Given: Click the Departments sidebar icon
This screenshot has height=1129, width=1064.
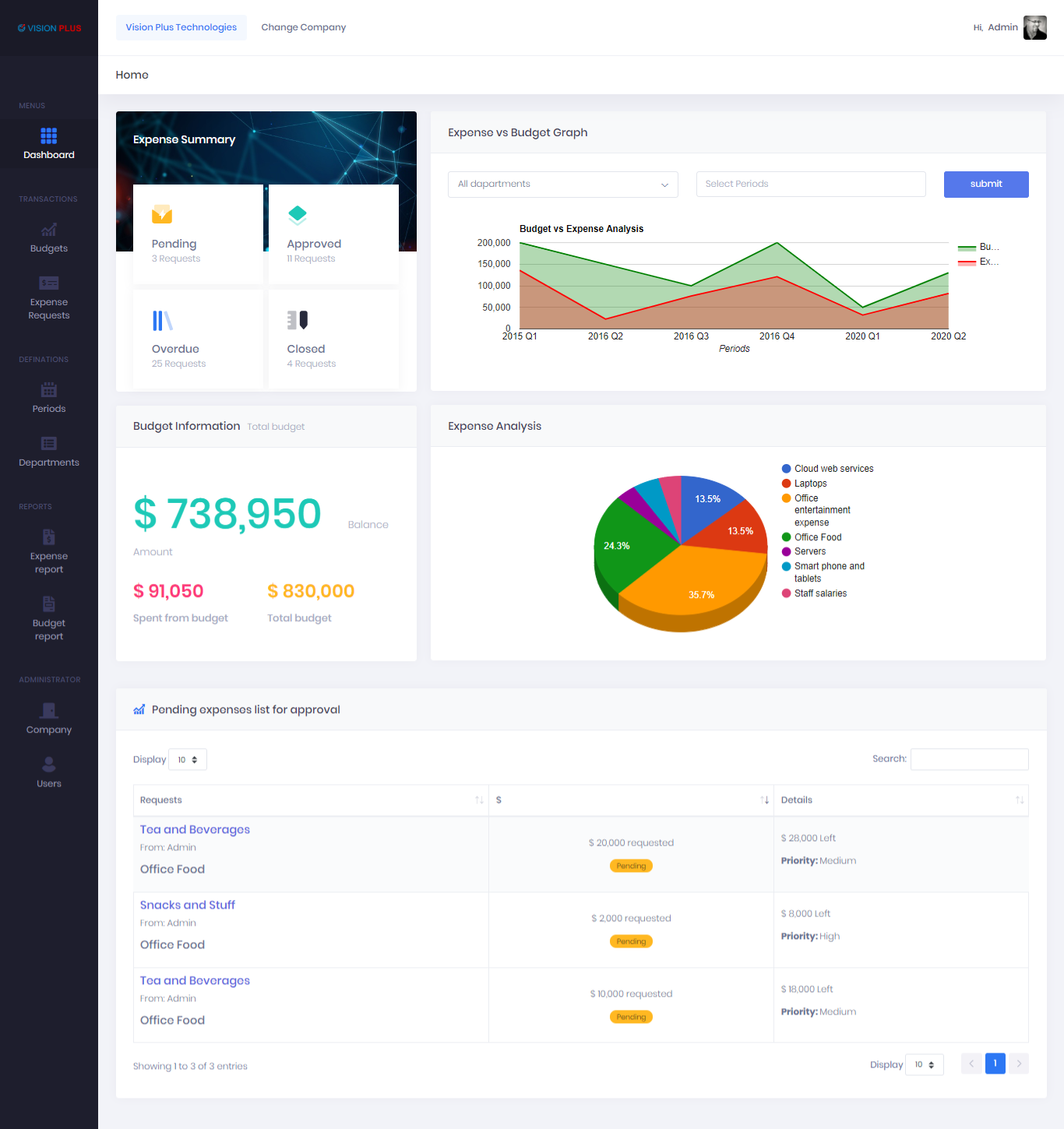Looking at the screenshot, I should click(48, 444).
